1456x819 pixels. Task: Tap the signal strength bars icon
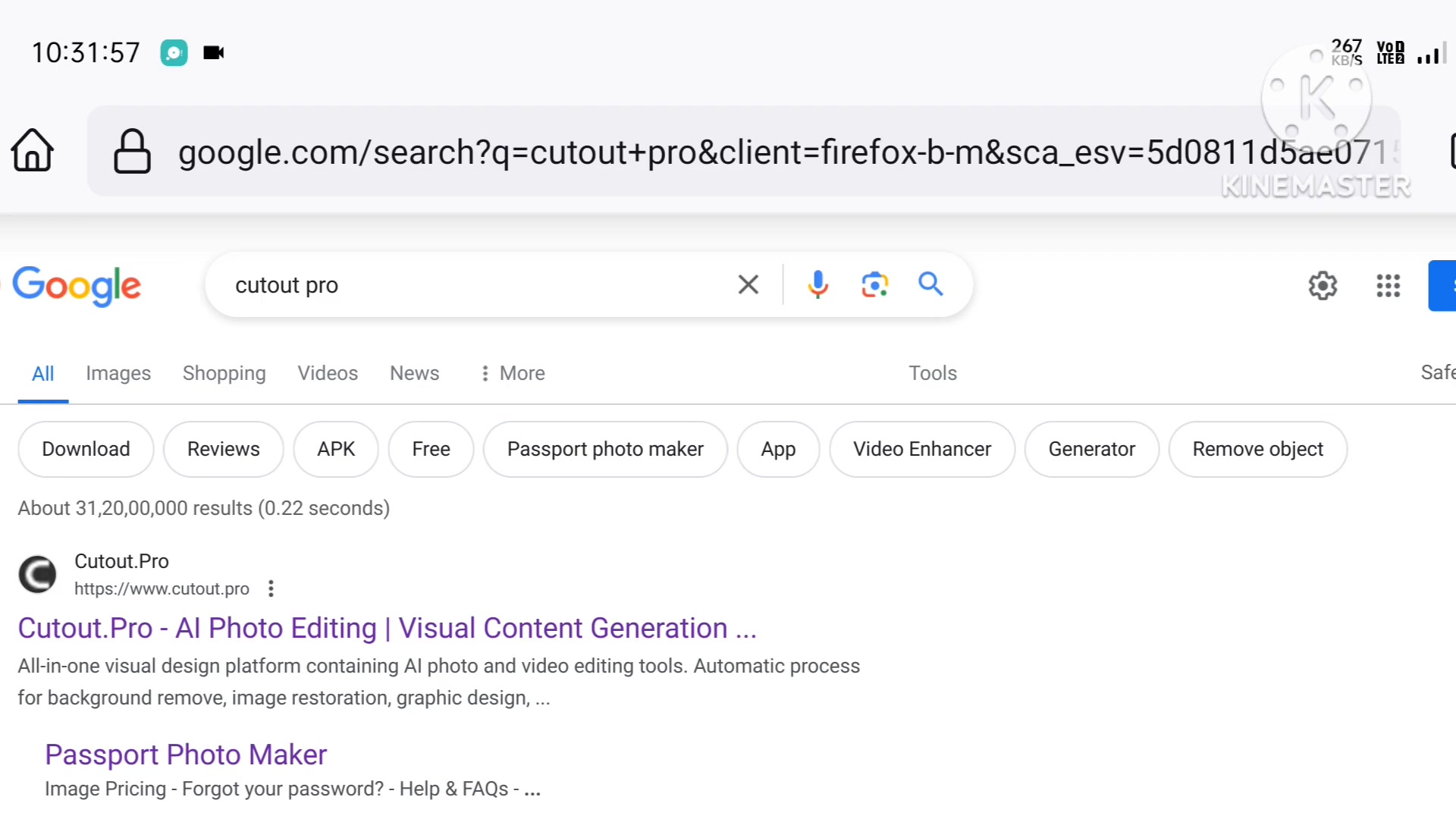coord(1432,53)
